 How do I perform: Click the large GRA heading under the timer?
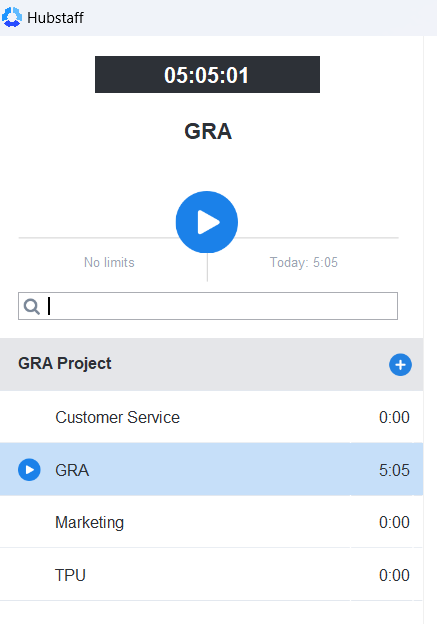pos(208,131)
